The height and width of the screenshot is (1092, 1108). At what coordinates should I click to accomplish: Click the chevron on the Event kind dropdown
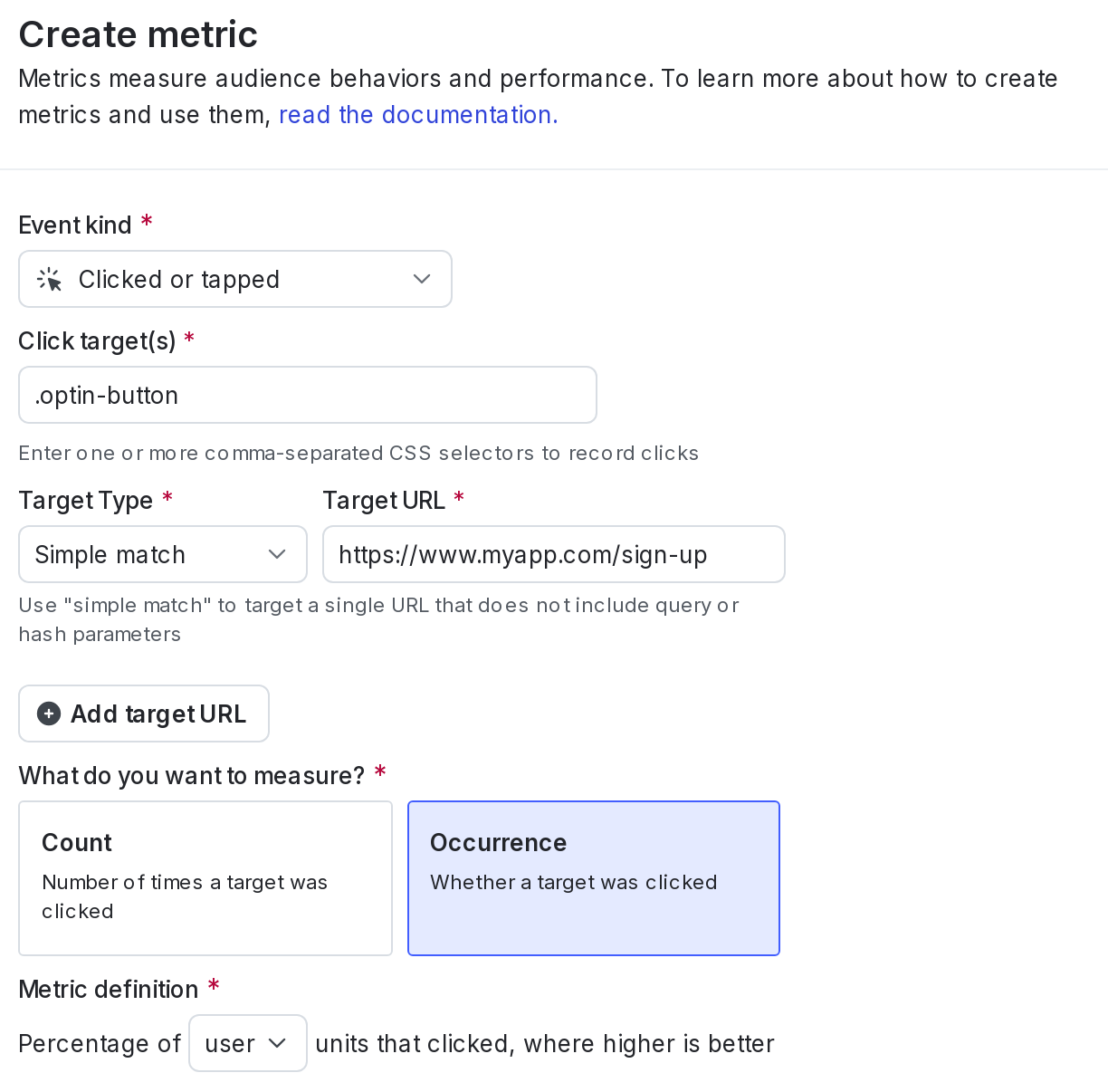(421, 279)
